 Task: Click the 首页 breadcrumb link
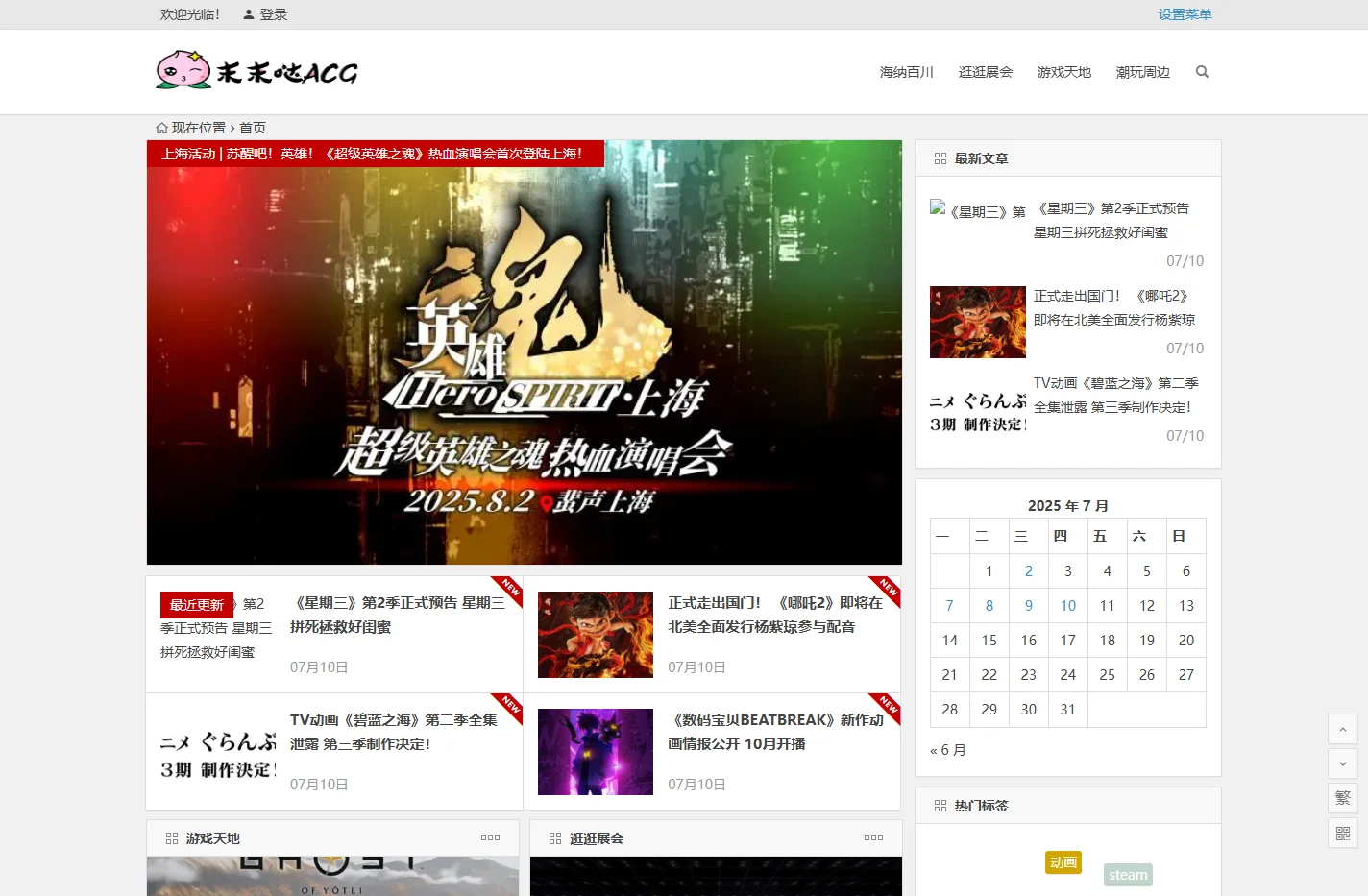point(253,128)
